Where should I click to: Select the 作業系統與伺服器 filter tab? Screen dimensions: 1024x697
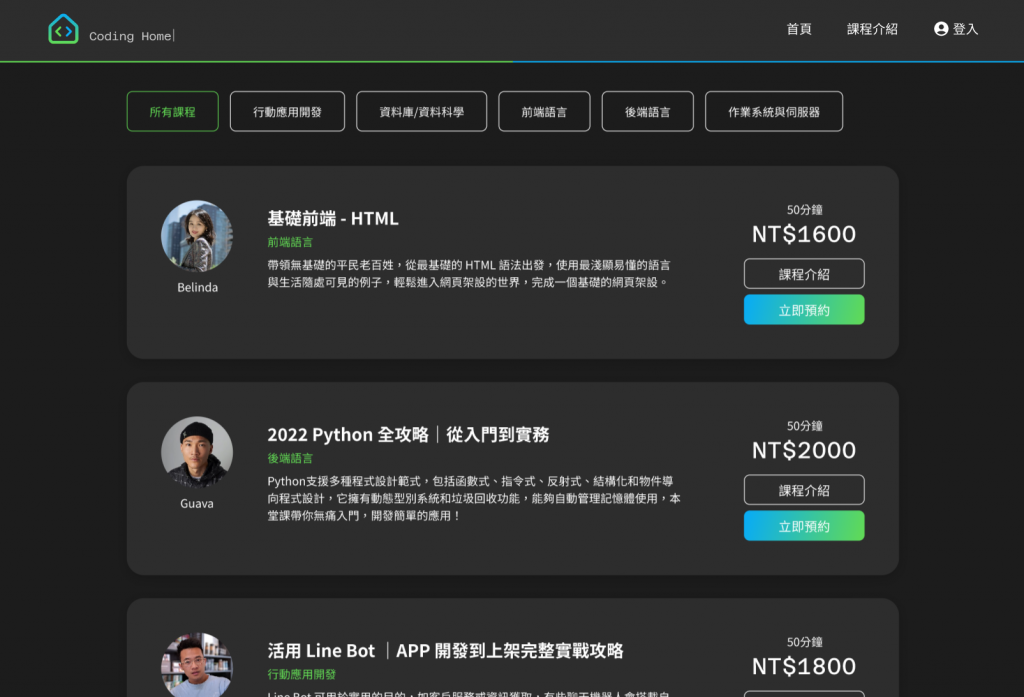[x=774, y=112]
